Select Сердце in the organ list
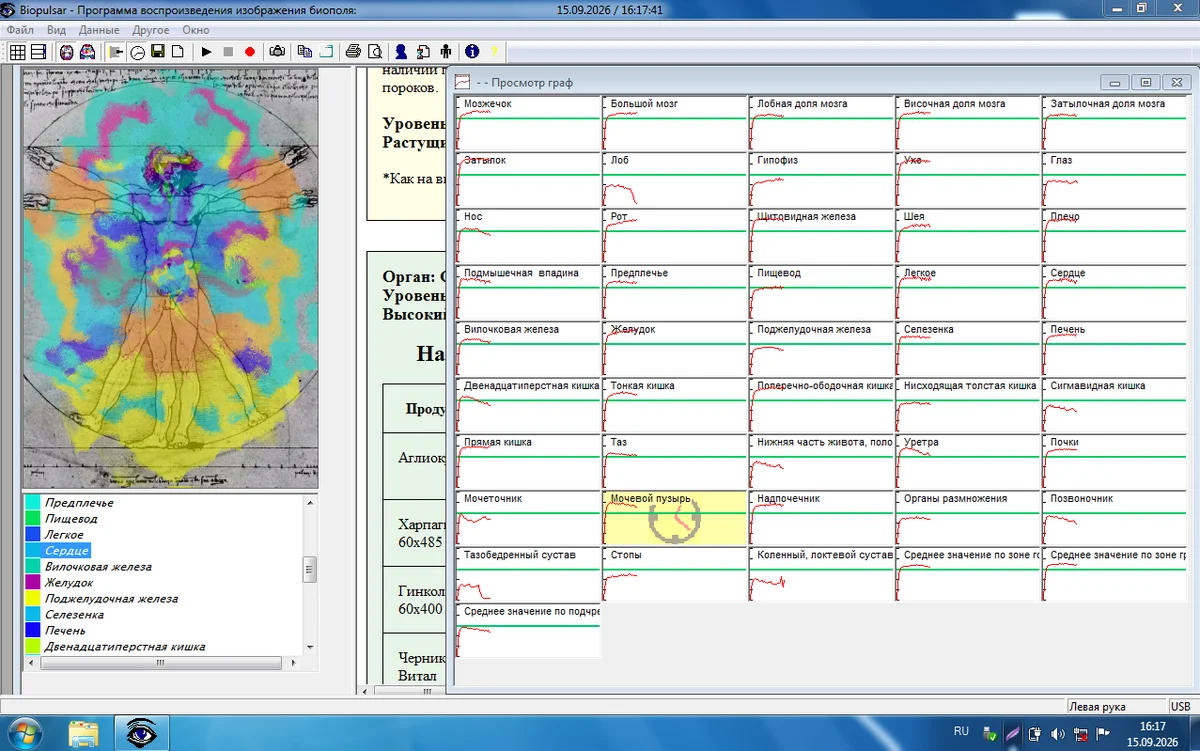 67,551
